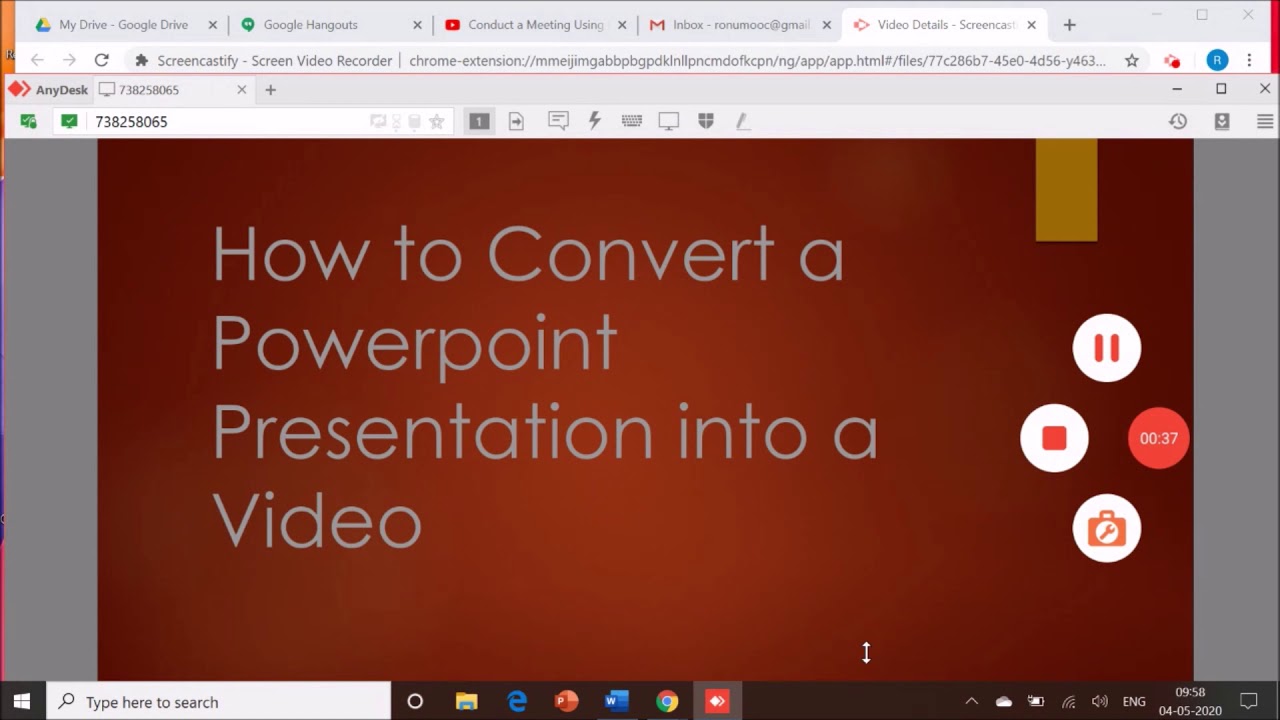The width and height of the screenshot is (1280, 720).
Task: Select AnyDesk session tab 738258065
Action: [173, 90]
